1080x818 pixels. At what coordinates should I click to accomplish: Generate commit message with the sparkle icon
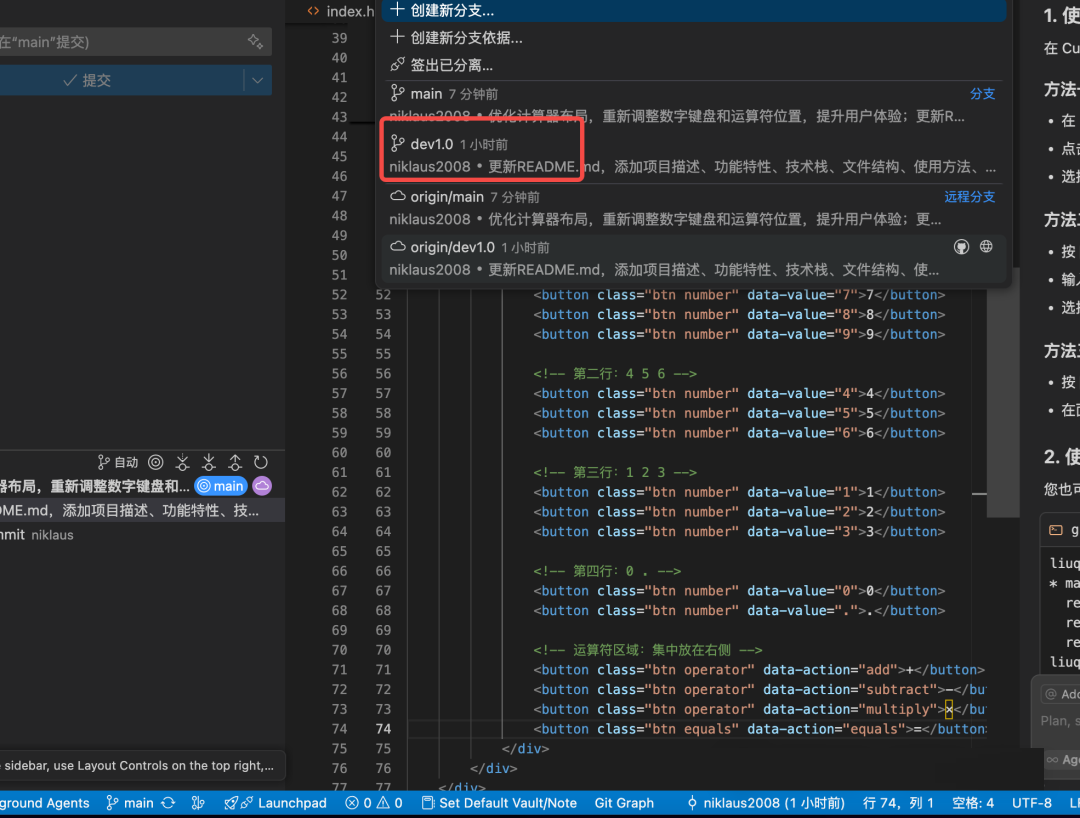coord(256,42)
